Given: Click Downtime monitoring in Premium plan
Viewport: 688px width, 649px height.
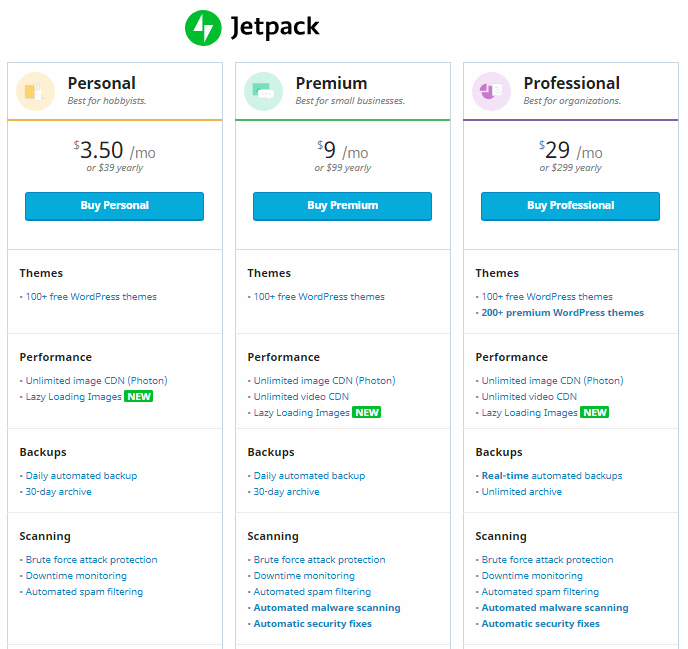Looking at the screenshot, I should [x=304, y=576].
